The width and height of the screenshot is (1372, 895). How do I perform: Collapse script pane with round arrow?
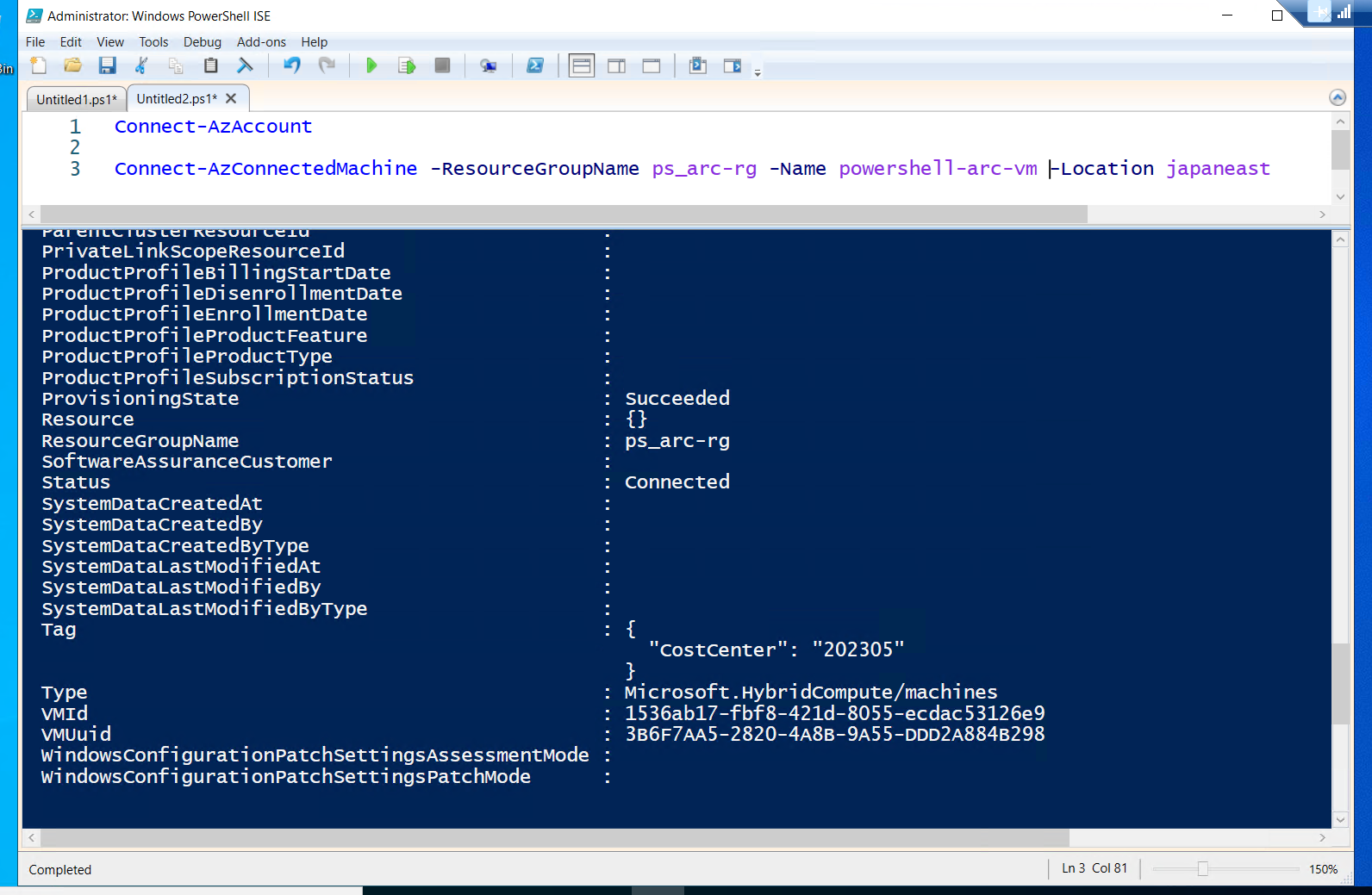[1338, 97]
